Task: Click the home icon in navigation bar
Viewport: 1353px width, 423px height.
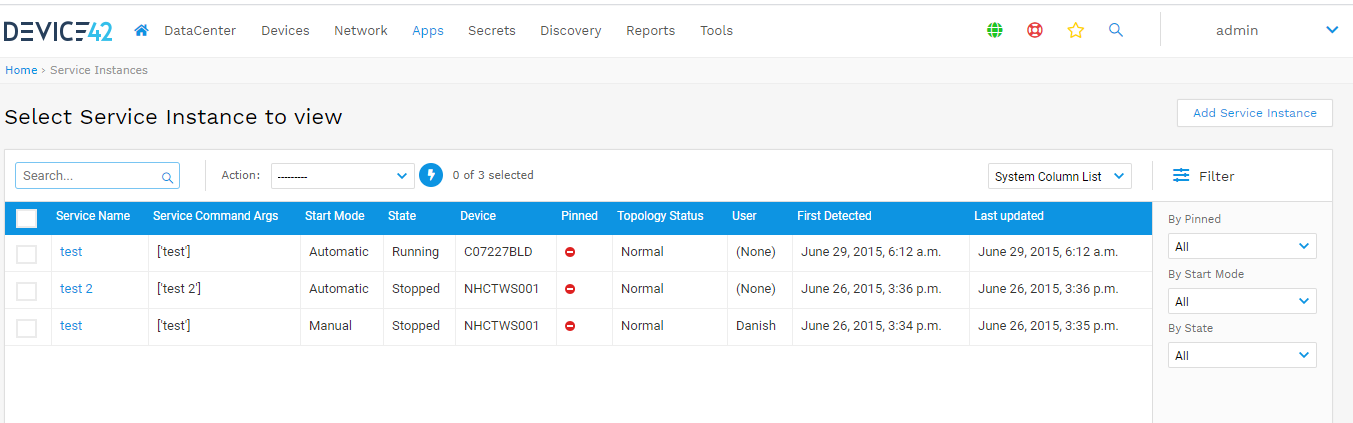Action: 141,30
